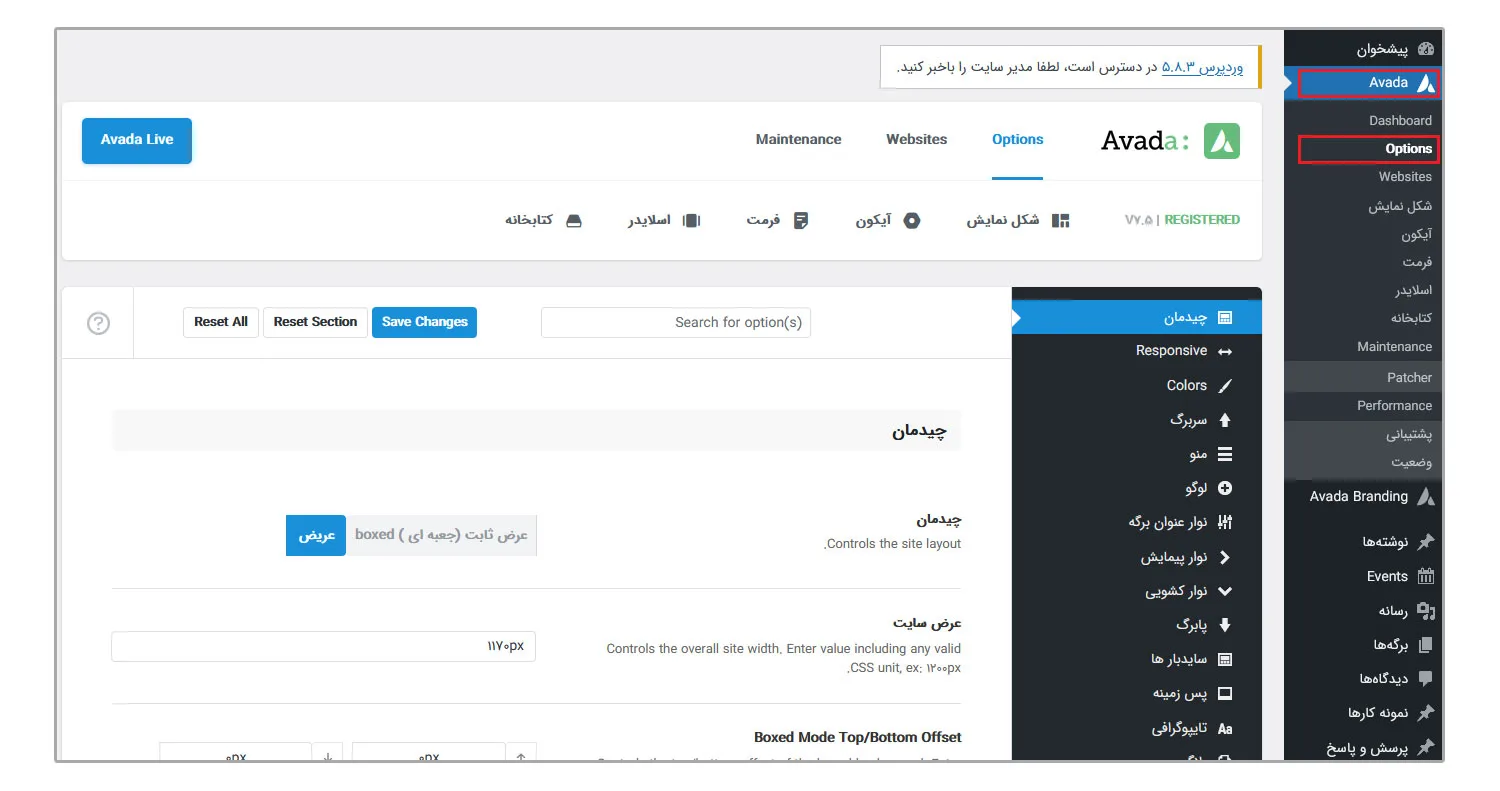
Task: Select the boxed عرض ثابت layout option
Action: point(441,535)
